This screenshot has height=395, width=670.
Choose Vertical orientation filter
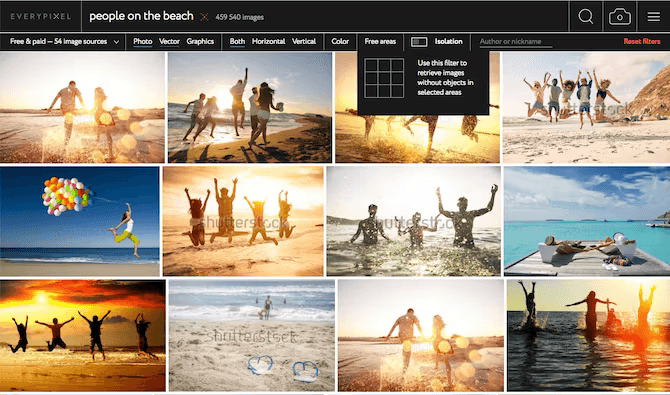pyautogui.click(x=304, y=41)
